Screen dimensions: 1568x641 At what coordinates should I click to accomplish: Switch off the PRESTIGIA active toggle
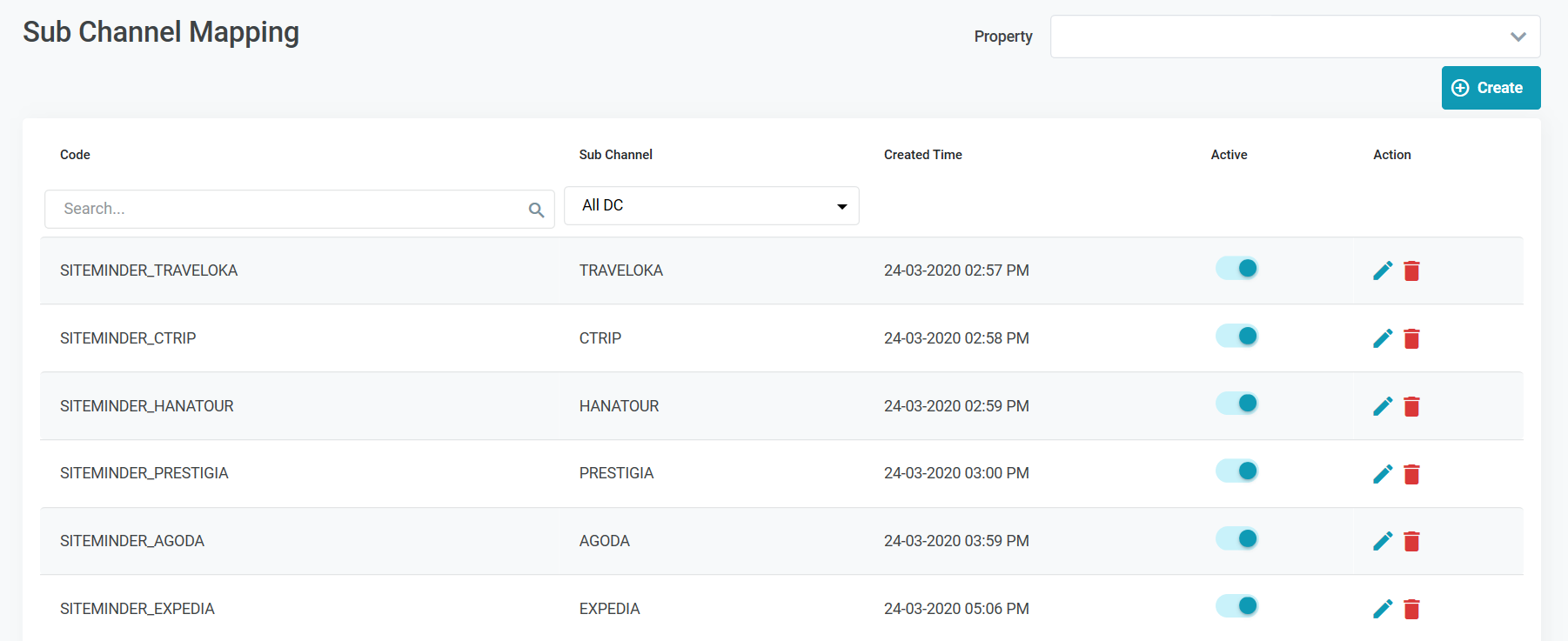pyautogui.click(x=1236, y=471)
